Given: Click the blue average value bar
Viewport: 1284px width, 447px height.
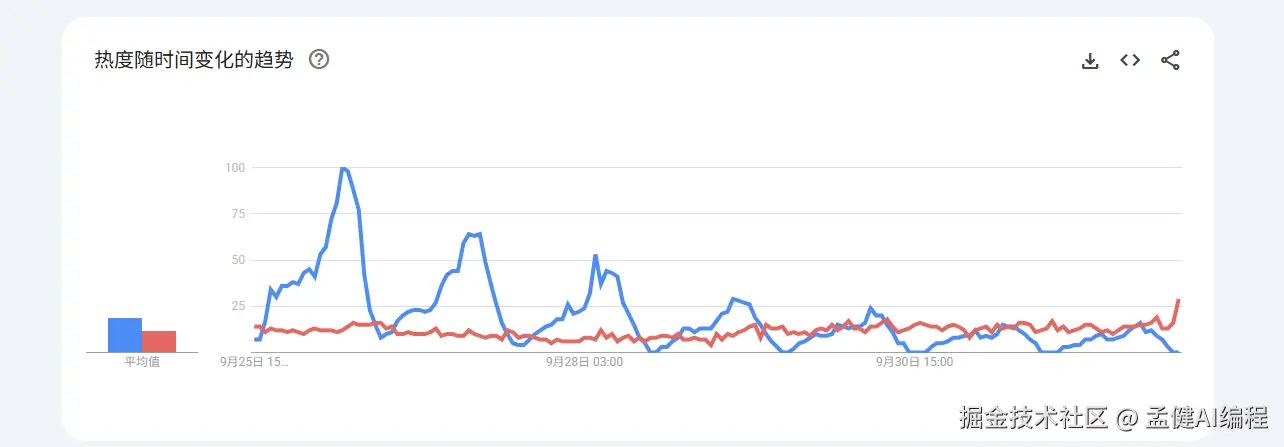Looking at the screenshot, I should point(125,335).
